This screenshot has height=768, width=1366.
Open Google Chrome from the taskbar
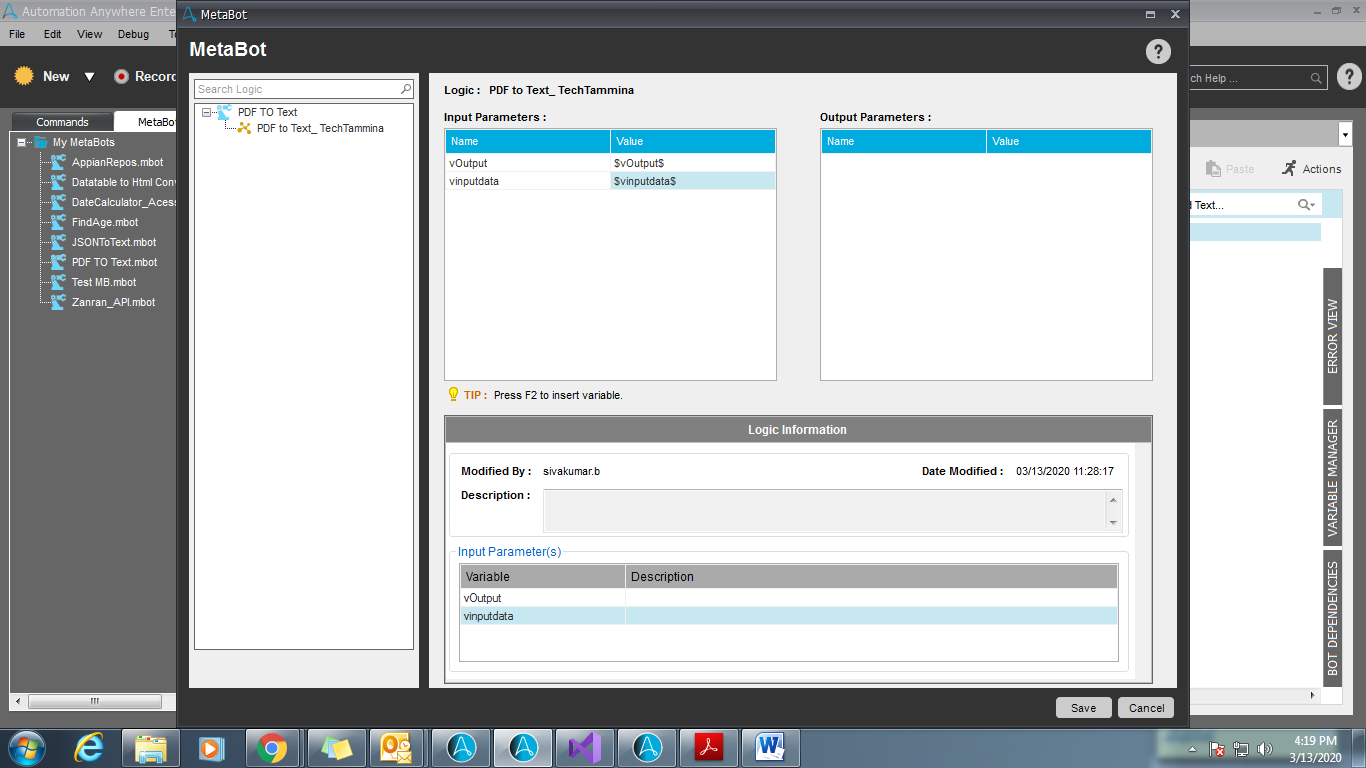tap(271, 747)
